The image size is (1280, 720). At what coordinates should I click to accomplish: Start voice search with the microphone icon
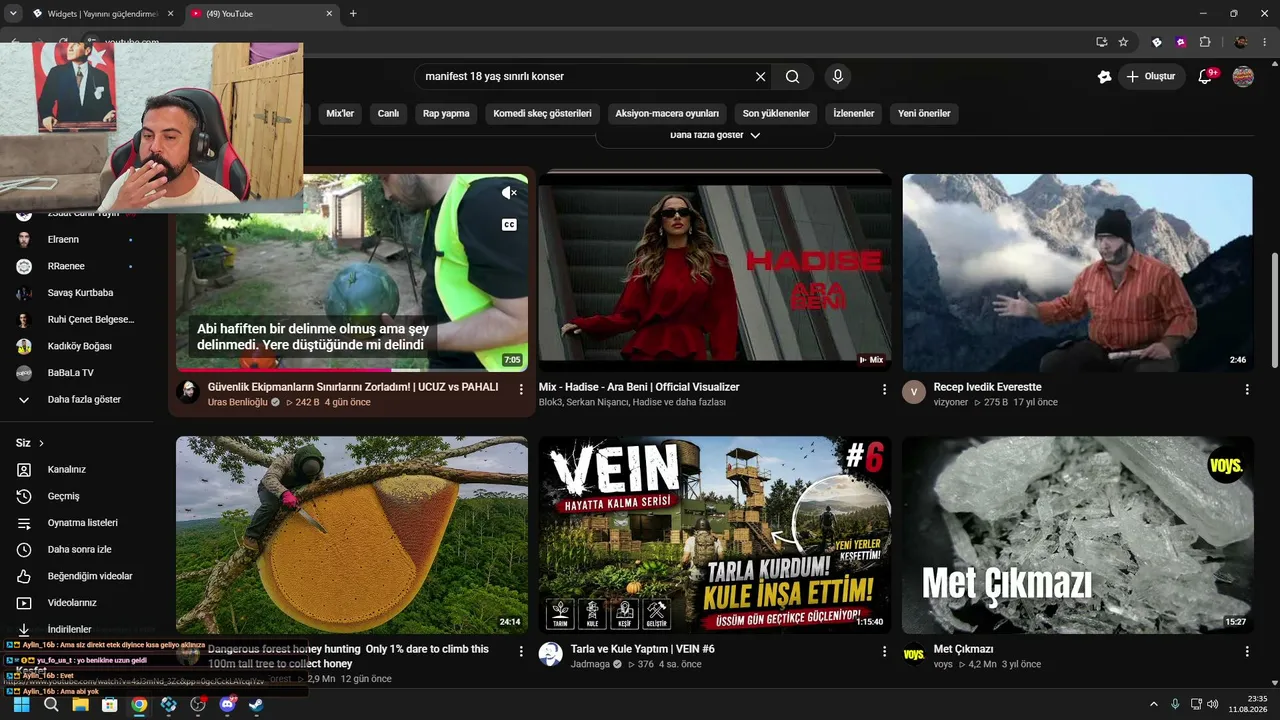[x=838, y=77]
